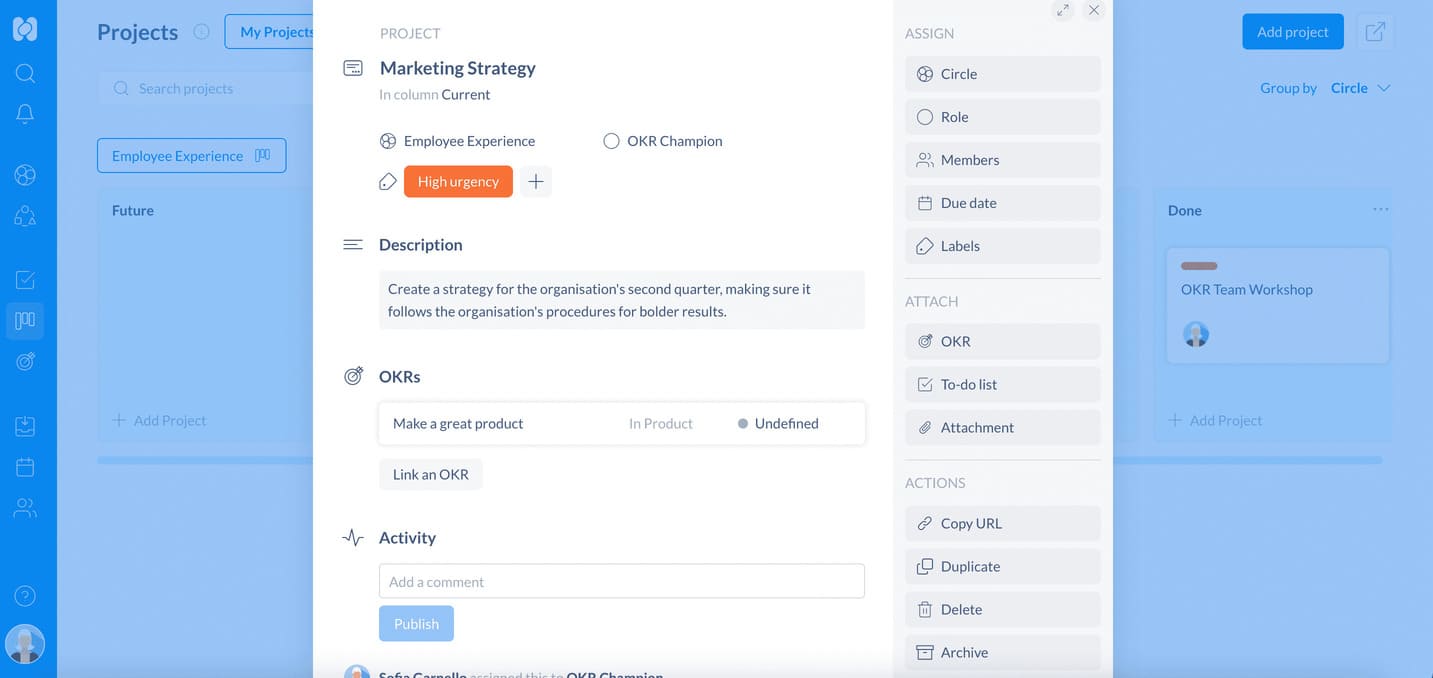Click the search icon in left sidebar
Screen dimensions: 1433x678
pos(25,73)
